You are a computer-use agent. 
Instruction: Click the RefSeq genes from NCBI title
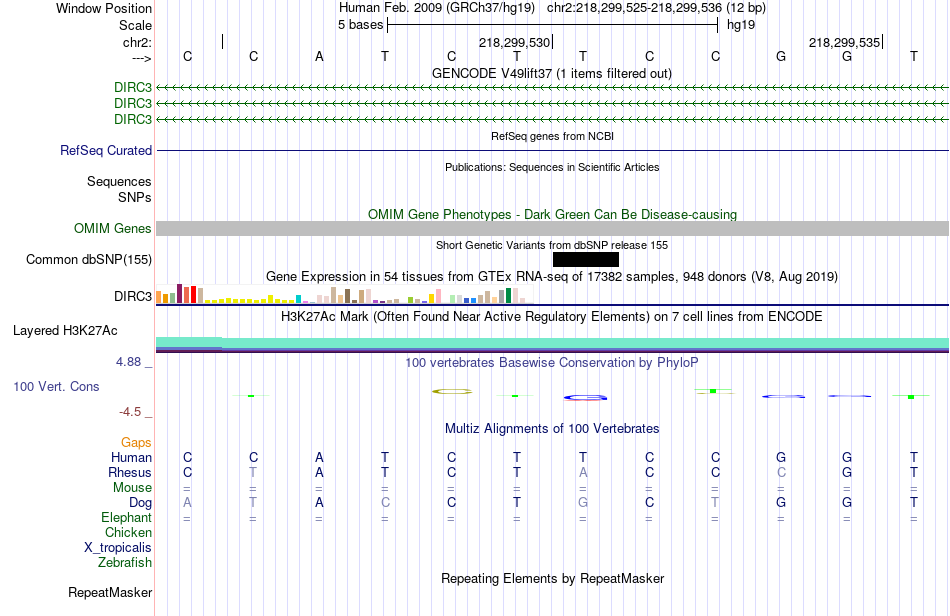(553, 136)
